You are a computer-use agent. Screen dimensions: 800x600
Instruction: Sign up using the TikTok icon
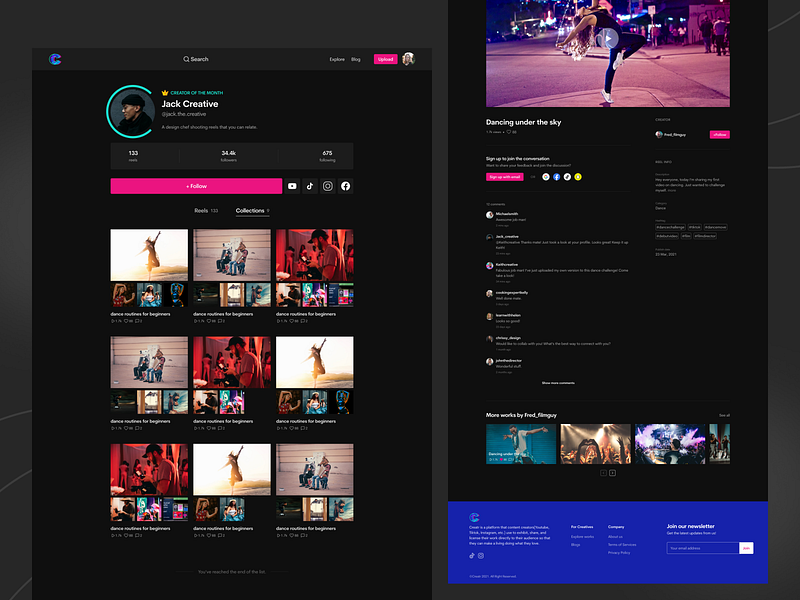pyautogui.click(x=567, y=177)
